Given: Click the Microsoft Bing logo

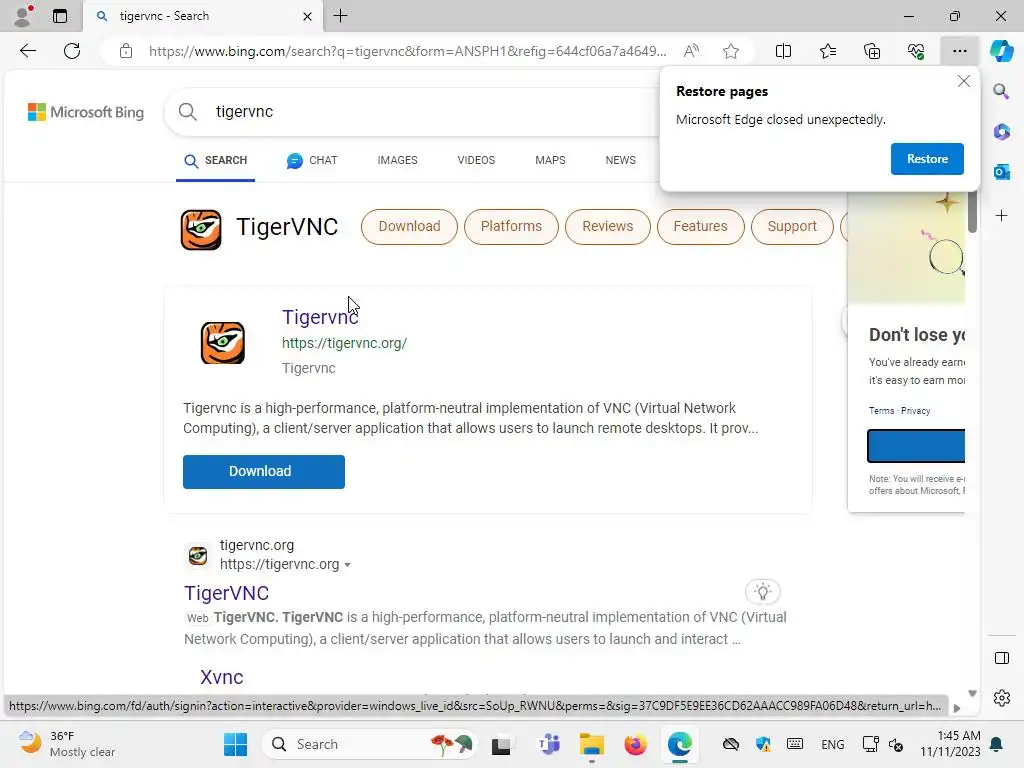Looking at the screenshot, I should 86,112.
